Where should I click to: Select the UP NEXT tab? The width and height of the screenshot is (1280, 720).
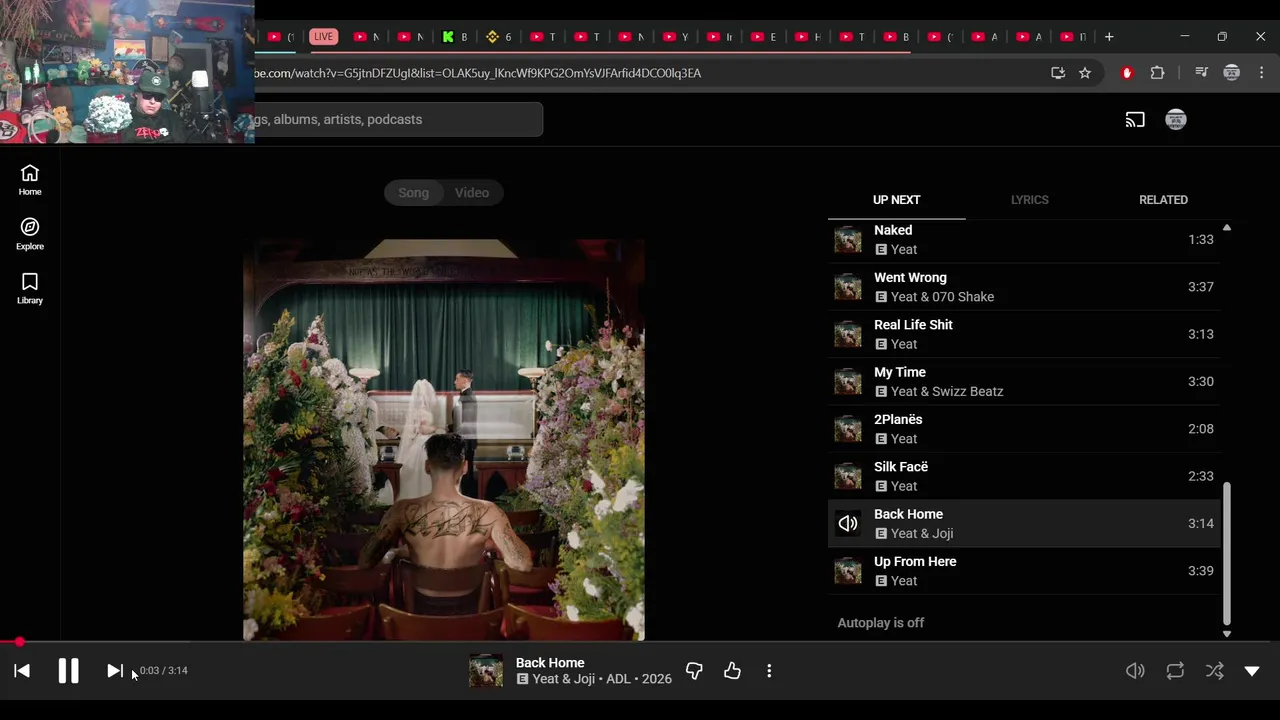coord(896,200)
